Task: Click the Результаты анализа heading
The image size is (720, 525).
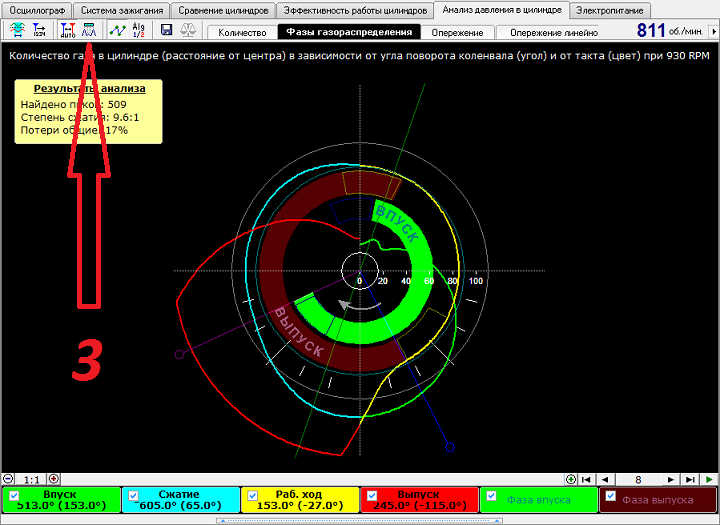Action: click(90, 89)
